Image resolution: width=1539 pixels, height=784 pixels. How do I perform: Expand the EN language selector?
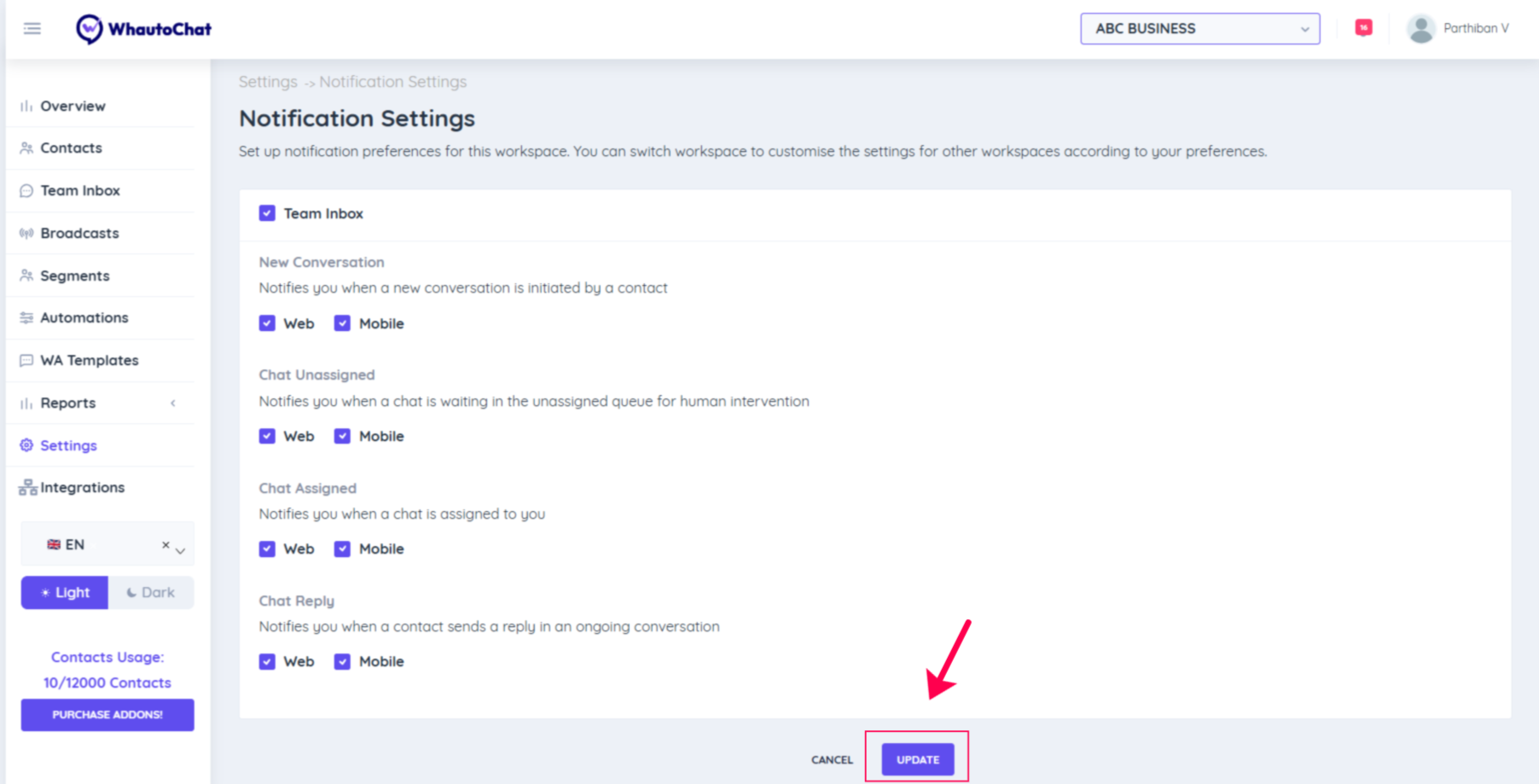(x=180, y=550)
